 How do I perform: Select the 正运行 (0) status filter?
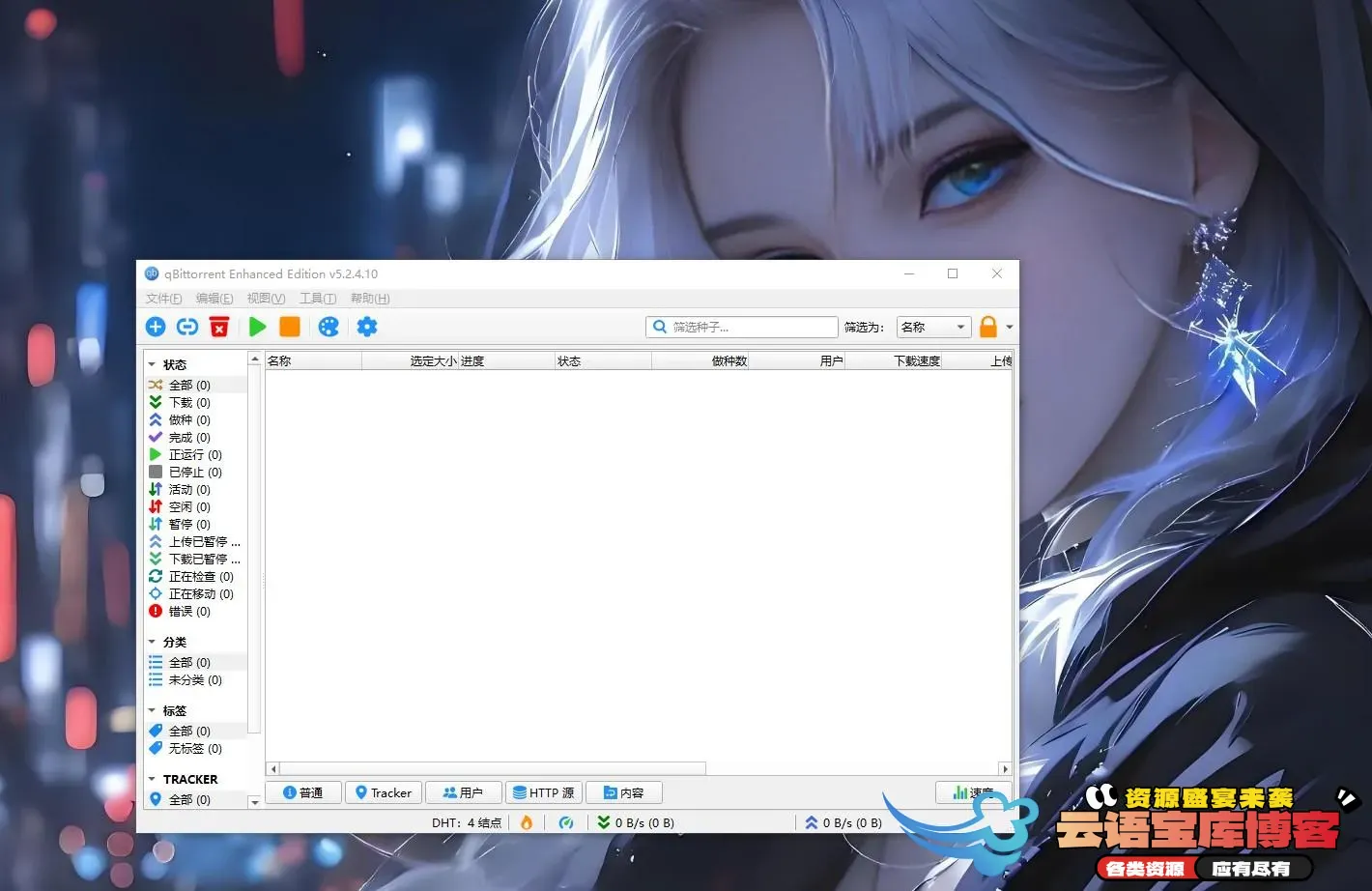pos(196,454)
